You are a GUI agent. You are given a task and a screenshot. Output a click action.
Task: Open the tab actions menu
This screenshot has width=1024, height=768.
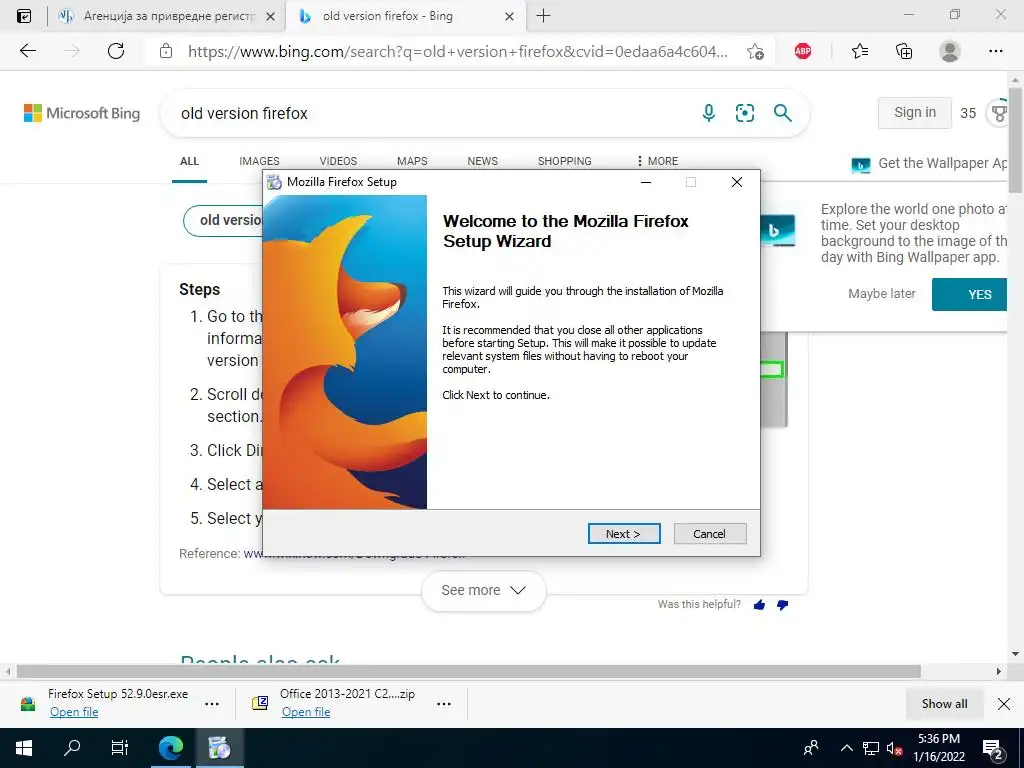click(24, 16)
